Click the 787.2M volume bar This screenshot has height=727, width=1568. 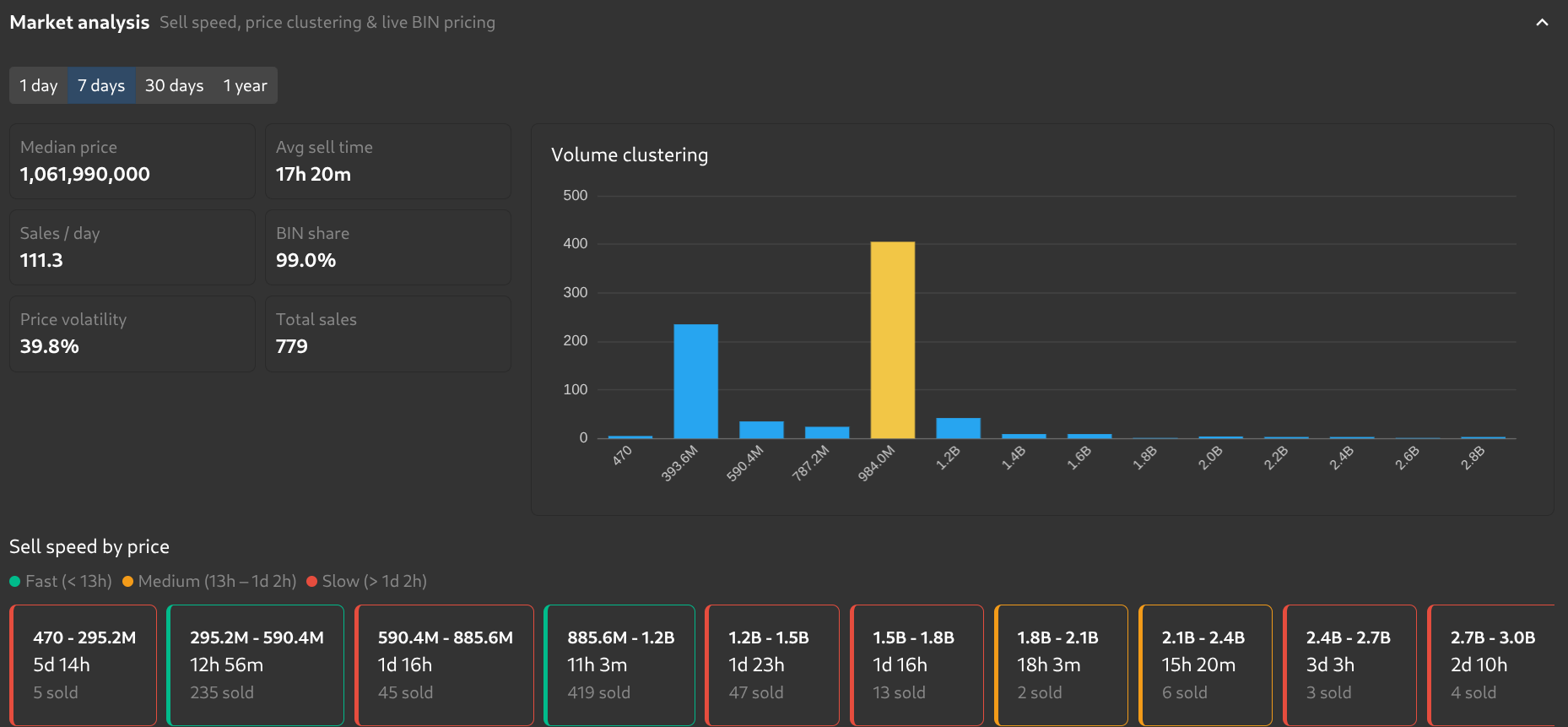tap(827, 432)
